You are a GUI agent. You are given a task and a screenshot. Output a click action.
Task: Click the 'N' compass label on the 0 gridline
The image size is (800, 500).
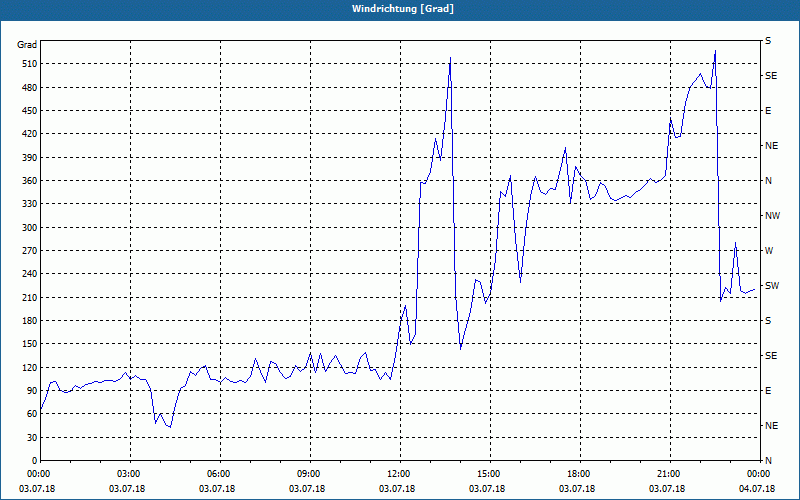tap(768, 461)
